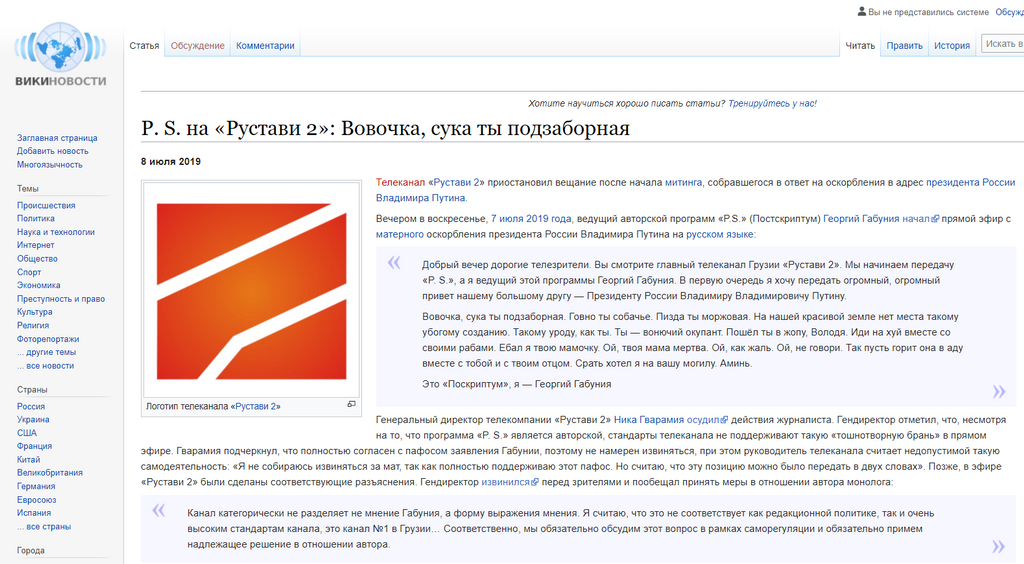
Task: Open the Георгий Габуния link
Action: pos(861,219)
